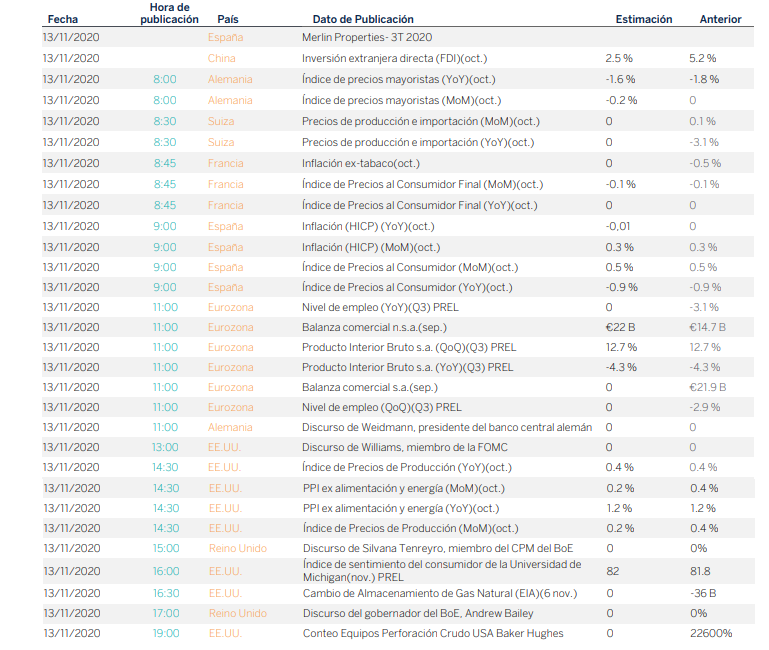Click the €22 B estimate value
Image resolution: width=769 pixels, height=650 pixels.
click(622, 327)
